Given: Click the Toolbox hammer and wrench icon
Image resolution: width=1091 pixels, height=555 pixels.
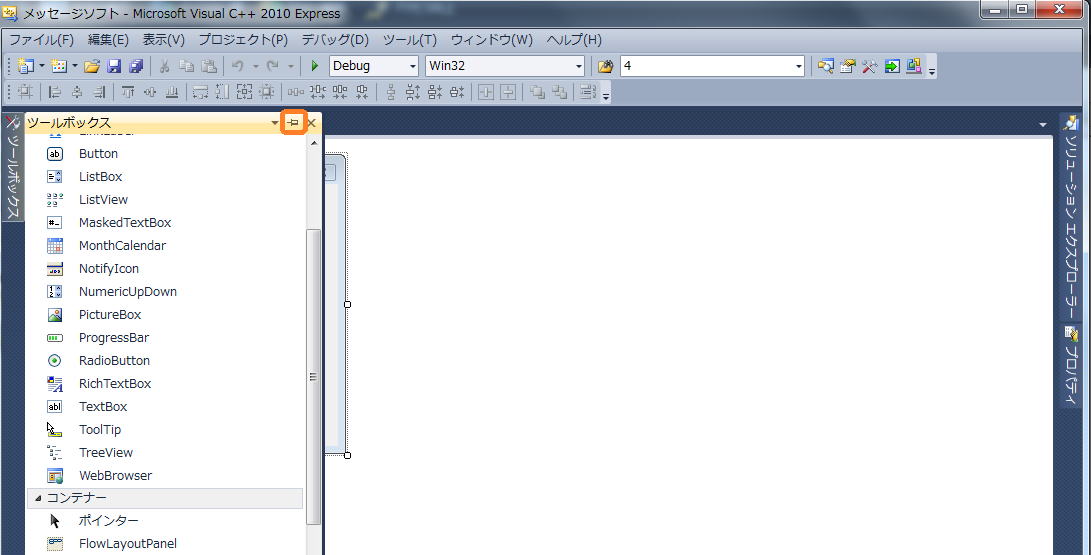Looking at the screenshot, I should [870, 66].
